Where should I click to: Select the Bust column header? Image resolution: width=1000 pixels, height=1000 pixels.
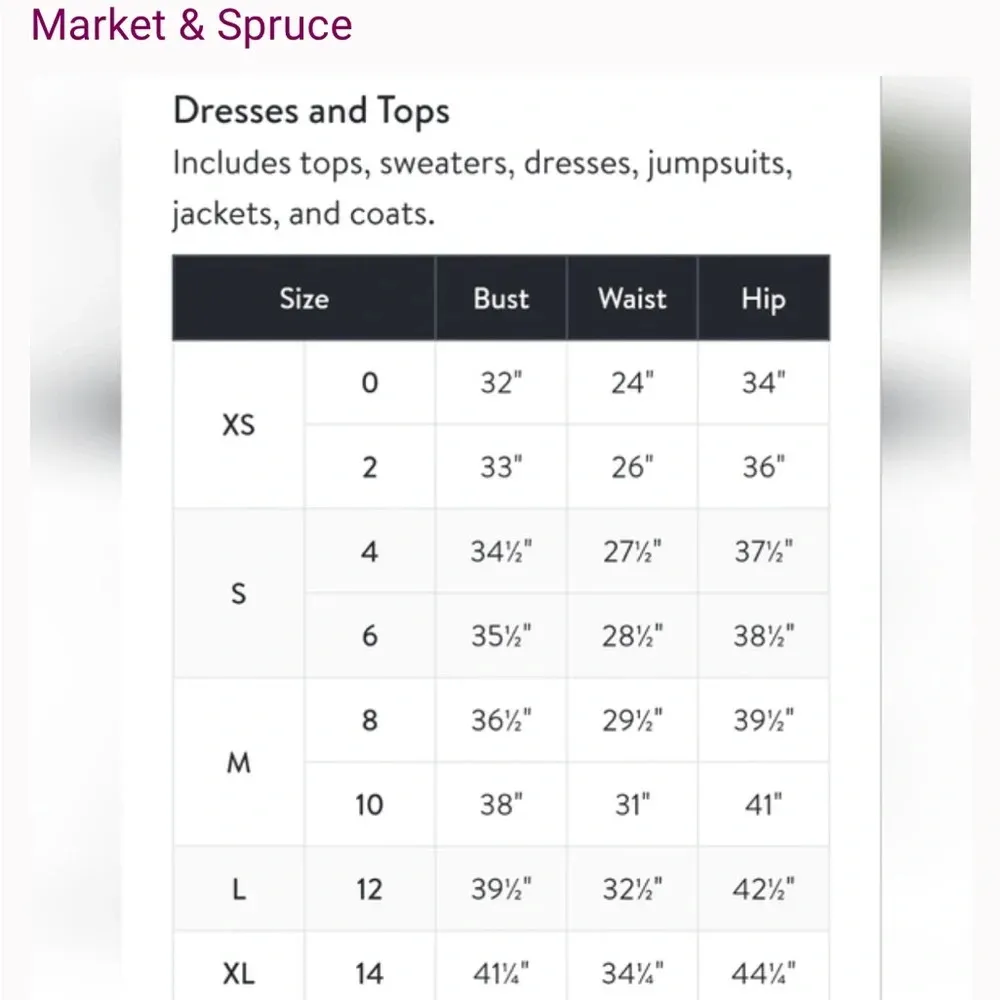[x=501, y=298]
